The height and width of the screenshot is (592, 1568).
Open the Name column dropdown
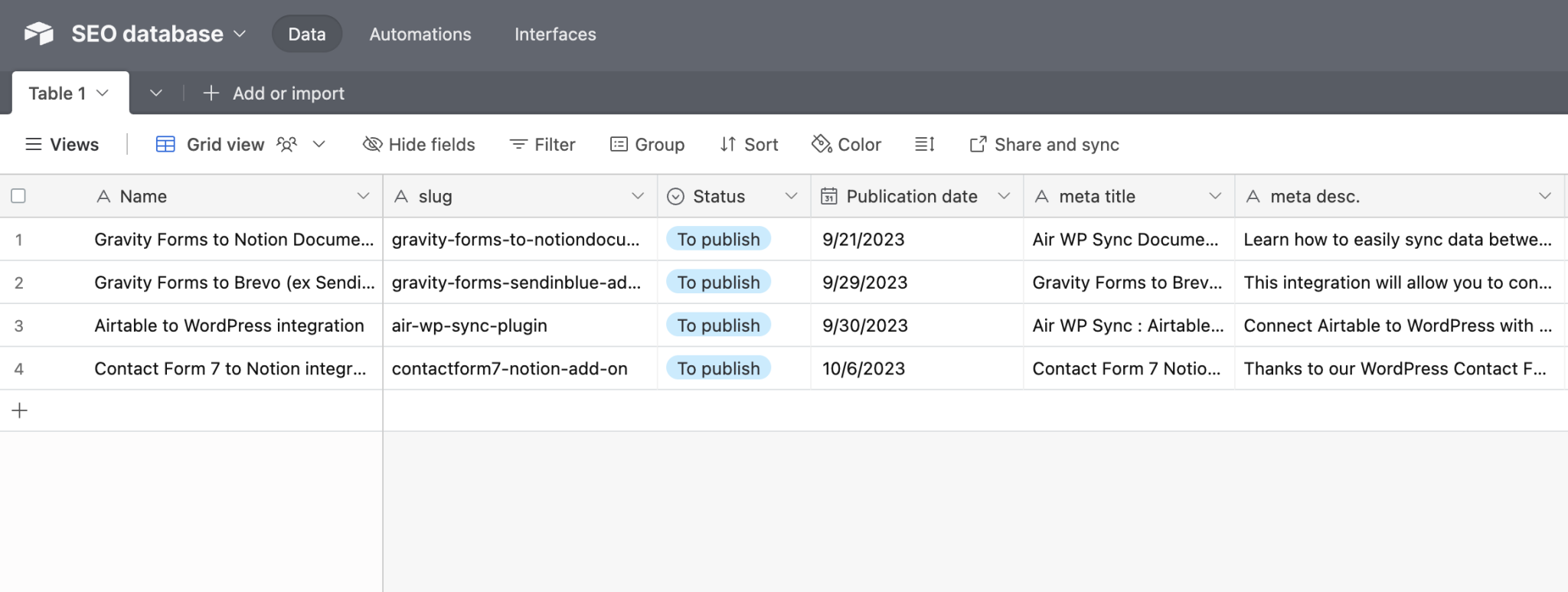click(x=363, y=196)
